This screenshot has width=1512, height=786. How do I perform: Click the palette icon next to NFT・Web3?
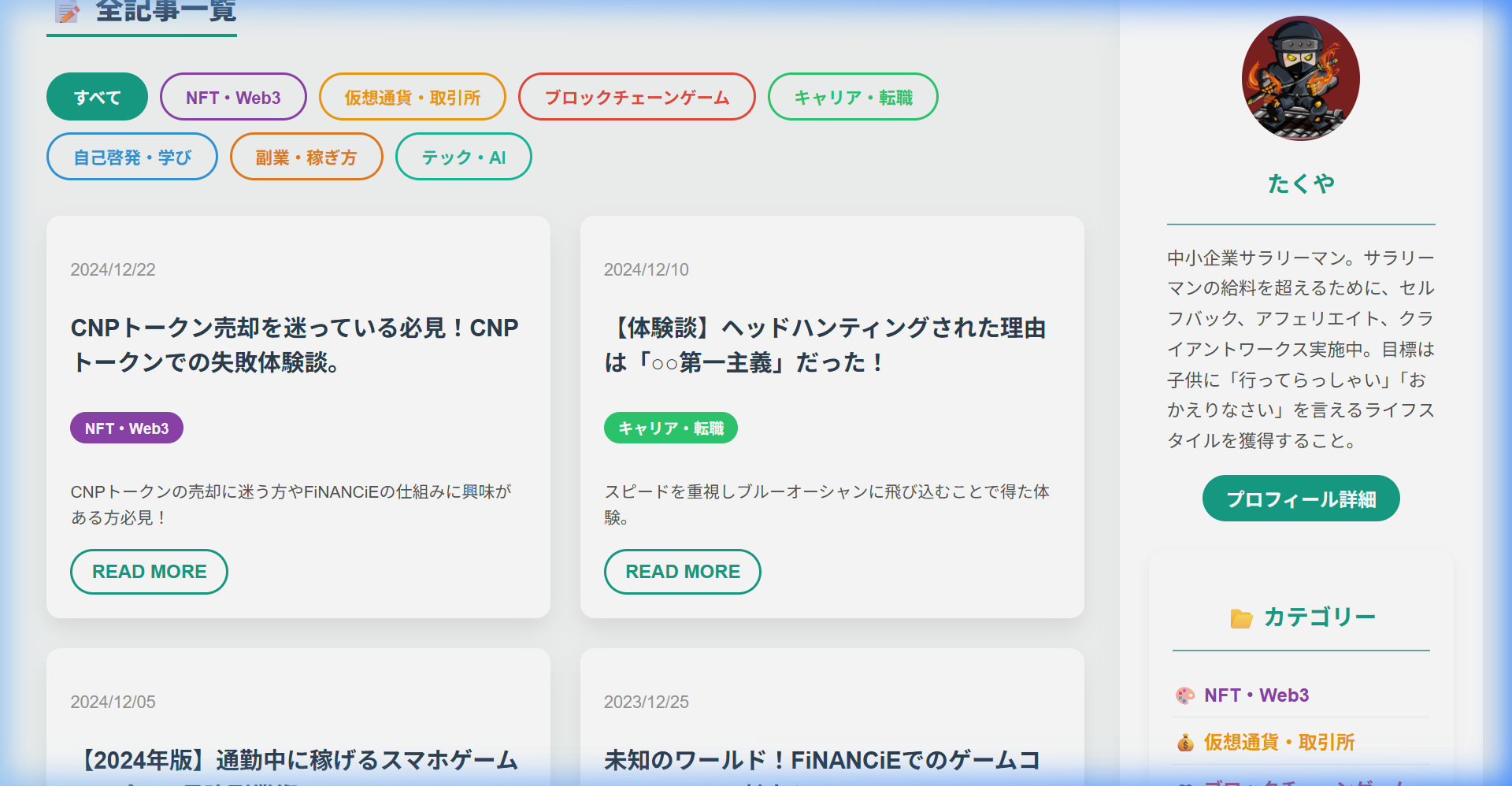tap(1185, 695)
